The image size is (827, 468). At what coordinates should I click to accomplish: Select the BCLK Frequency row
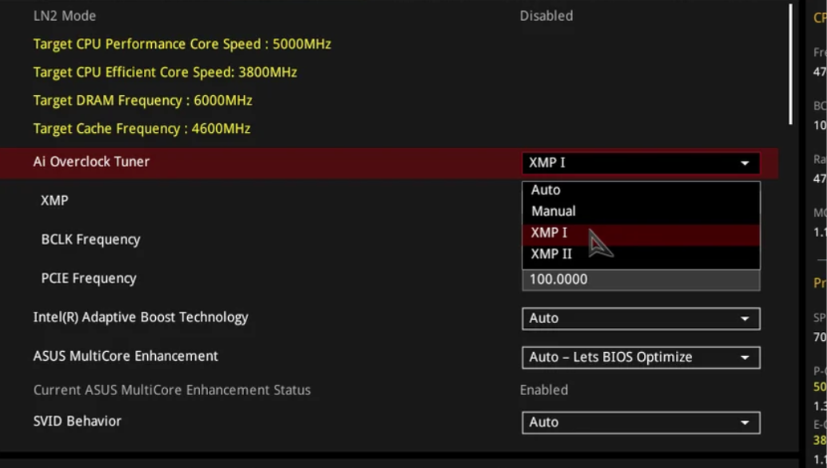click(91, 240)
